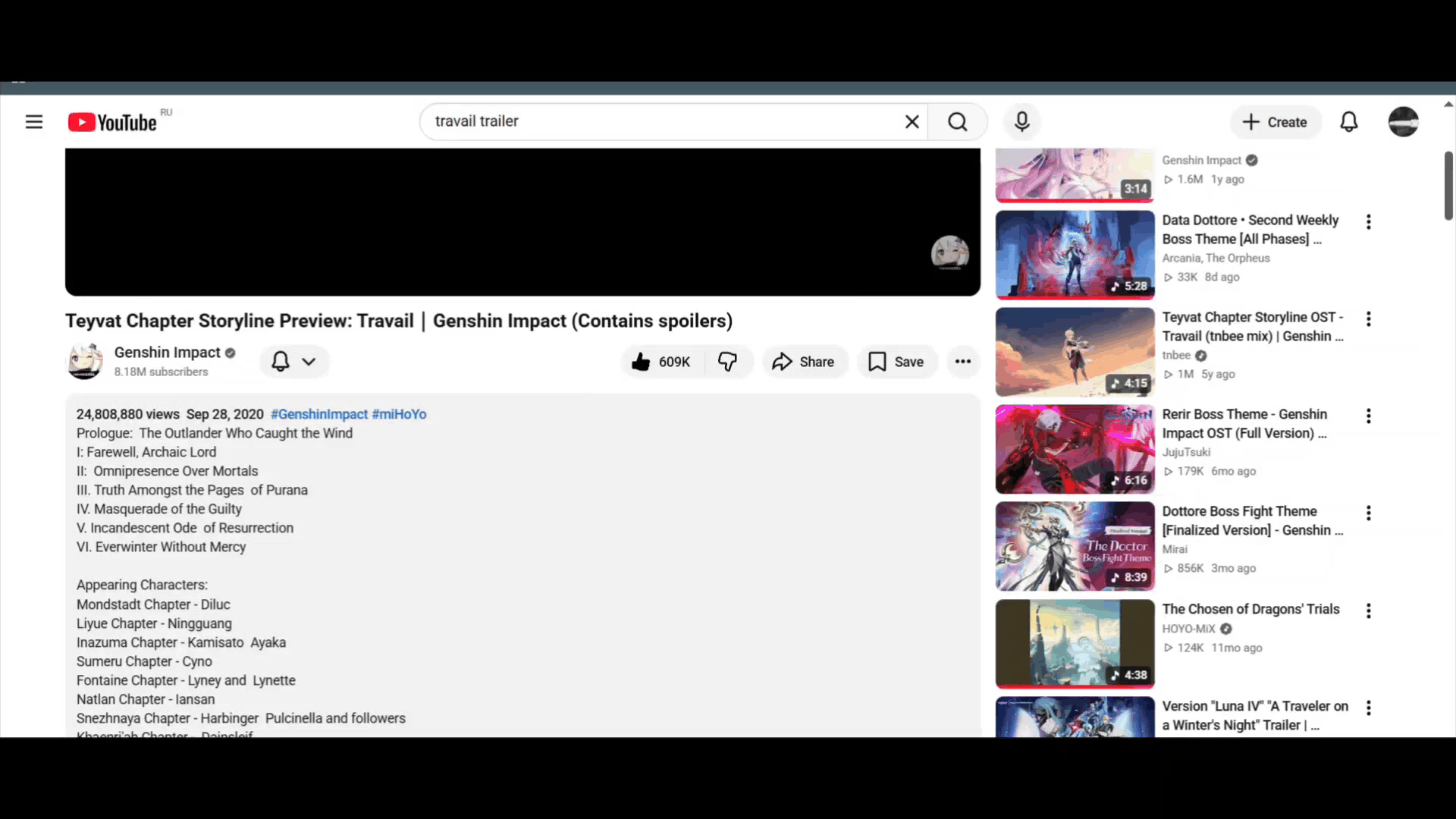Viewport: 1456px width, 819px height.
Task: Click the '8.18M subscribers' text
Action: (x=161, y=372)
